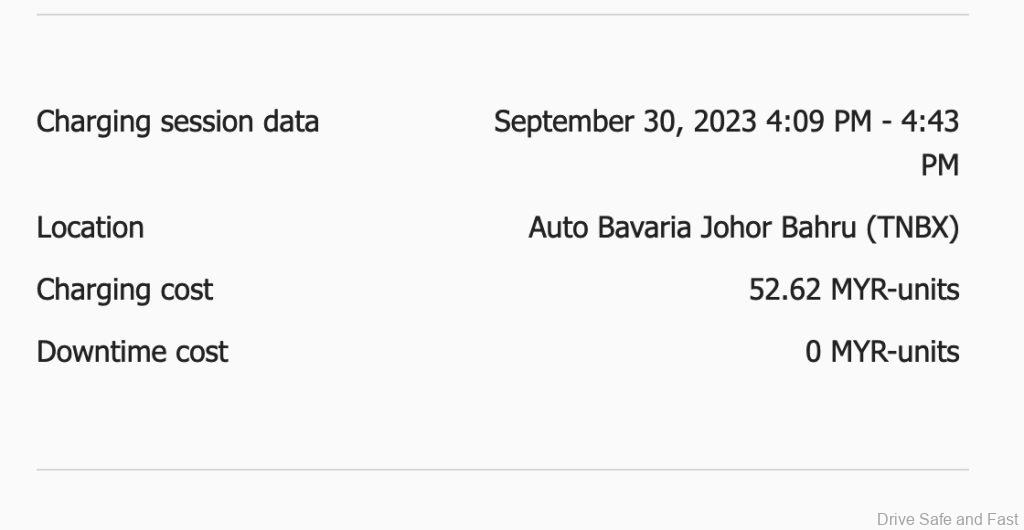Click "MYR-units" in the Downtime cost row
The image size is (1024, 530).
[895, 352]
